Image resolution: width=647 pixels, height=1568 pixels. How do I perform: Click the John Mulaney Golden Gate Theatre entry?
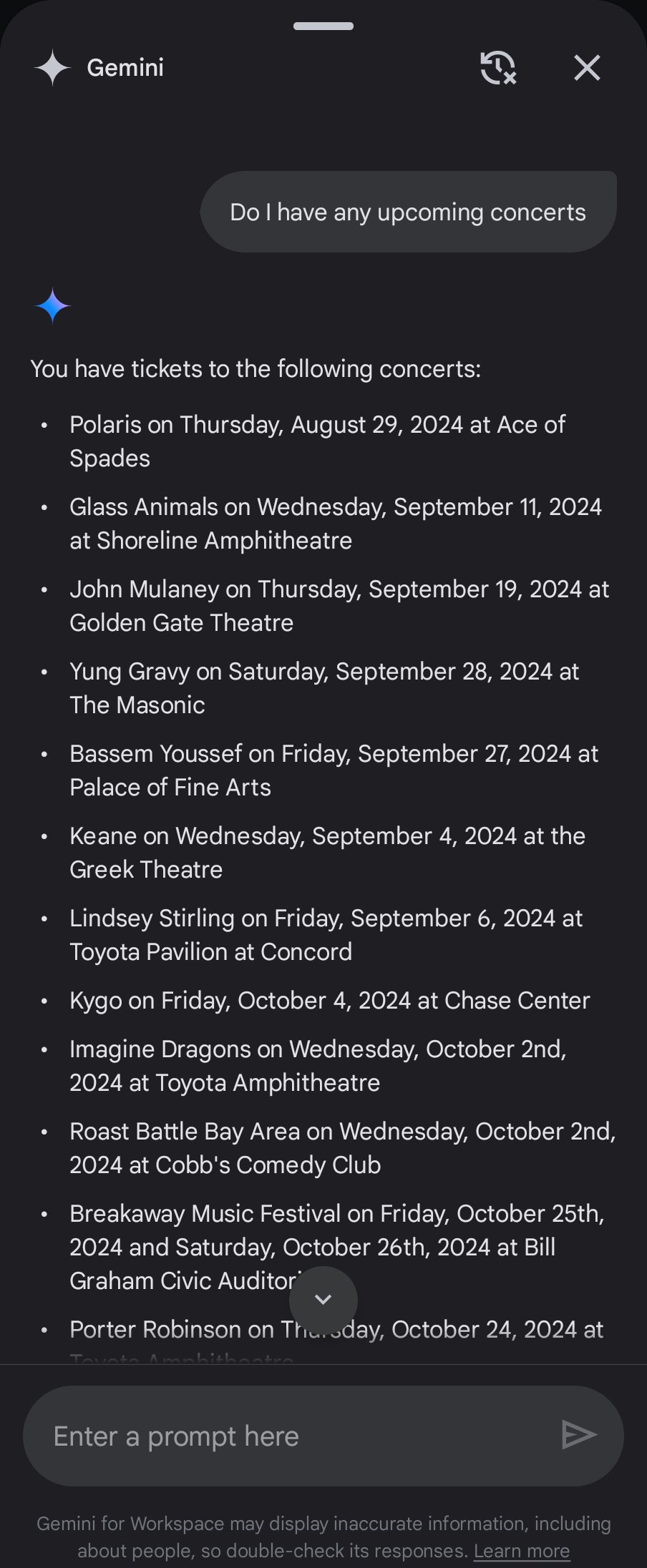[x=339, y=606]
